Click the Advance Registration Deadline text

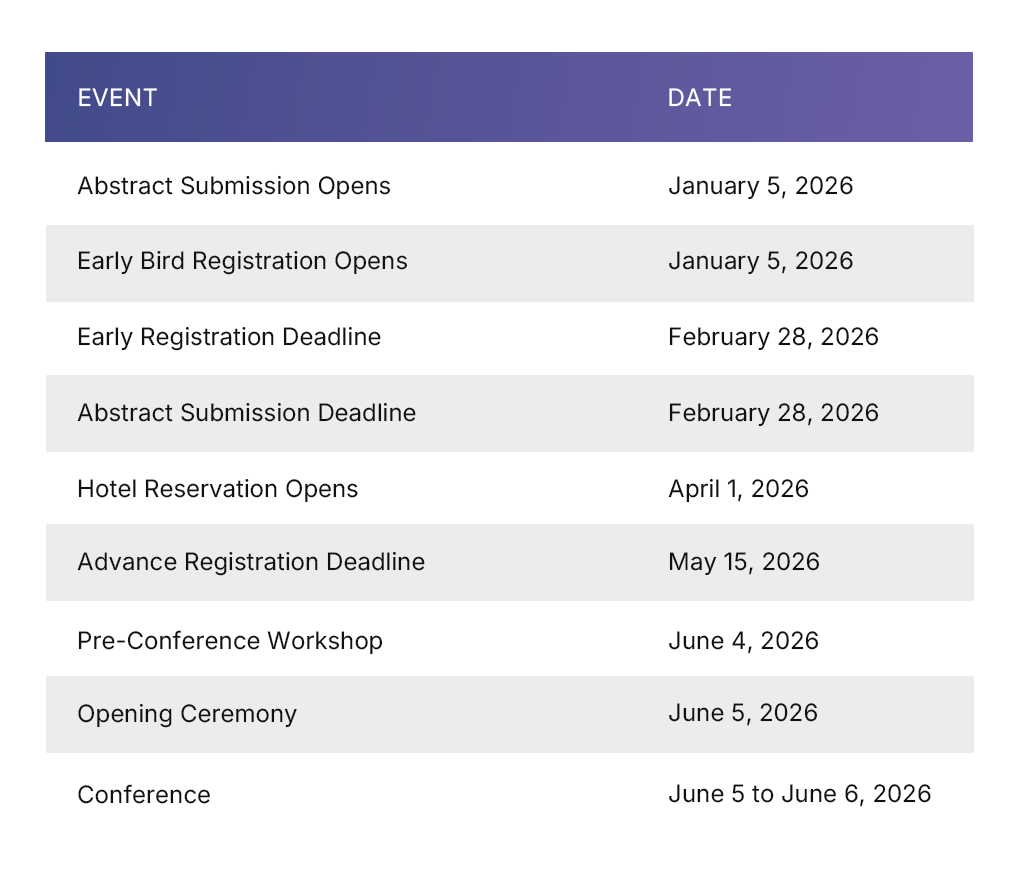(251, 562)
